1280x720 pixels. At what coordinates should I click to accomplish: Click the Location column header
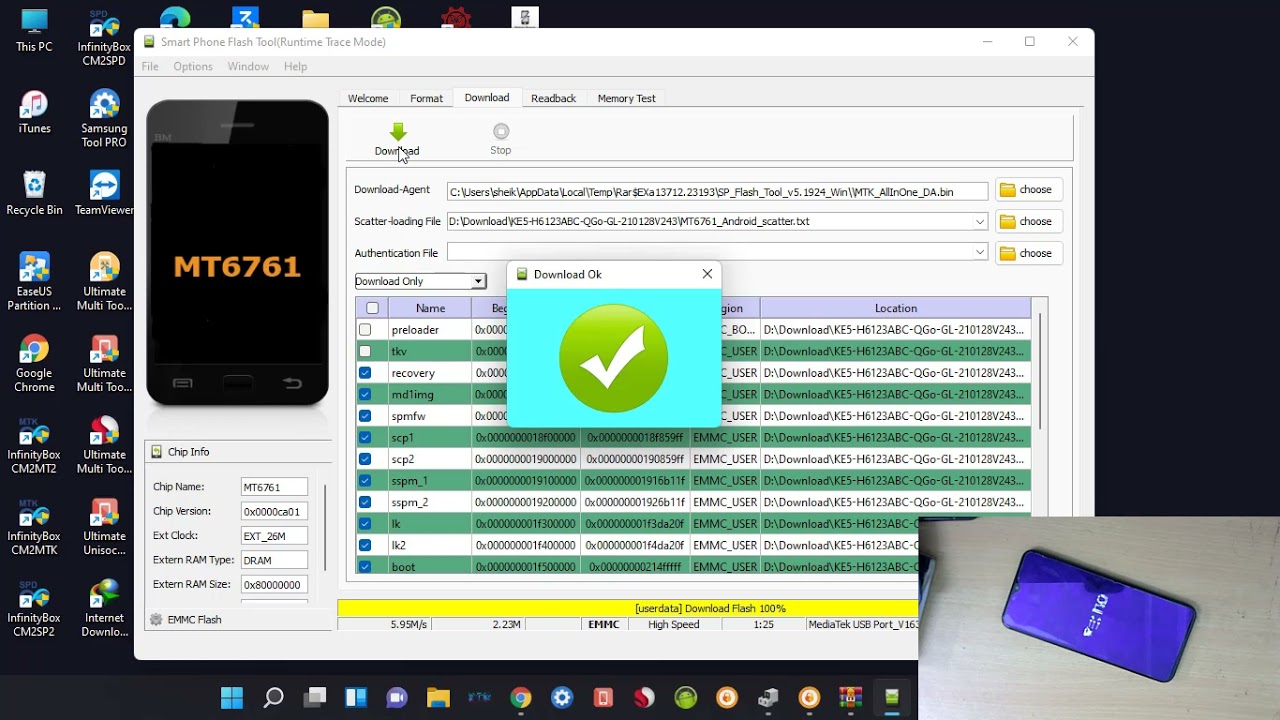coord(896,308)
